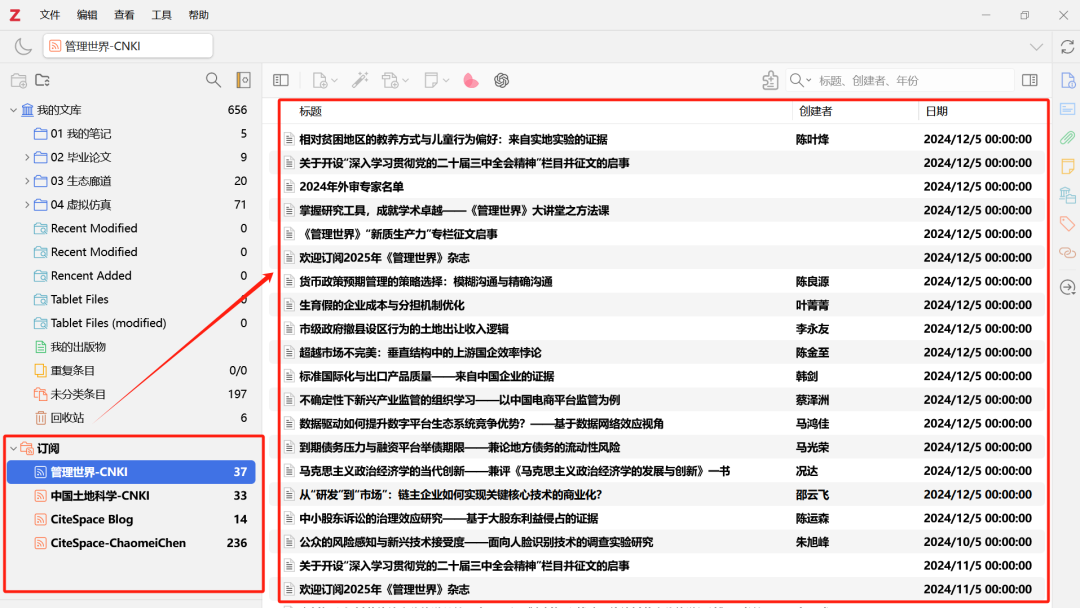Image resolution: width=1080 pixels, height=608 pixels.
Task: Toggle the item pane visibility button
Action: click(1029, 80)
